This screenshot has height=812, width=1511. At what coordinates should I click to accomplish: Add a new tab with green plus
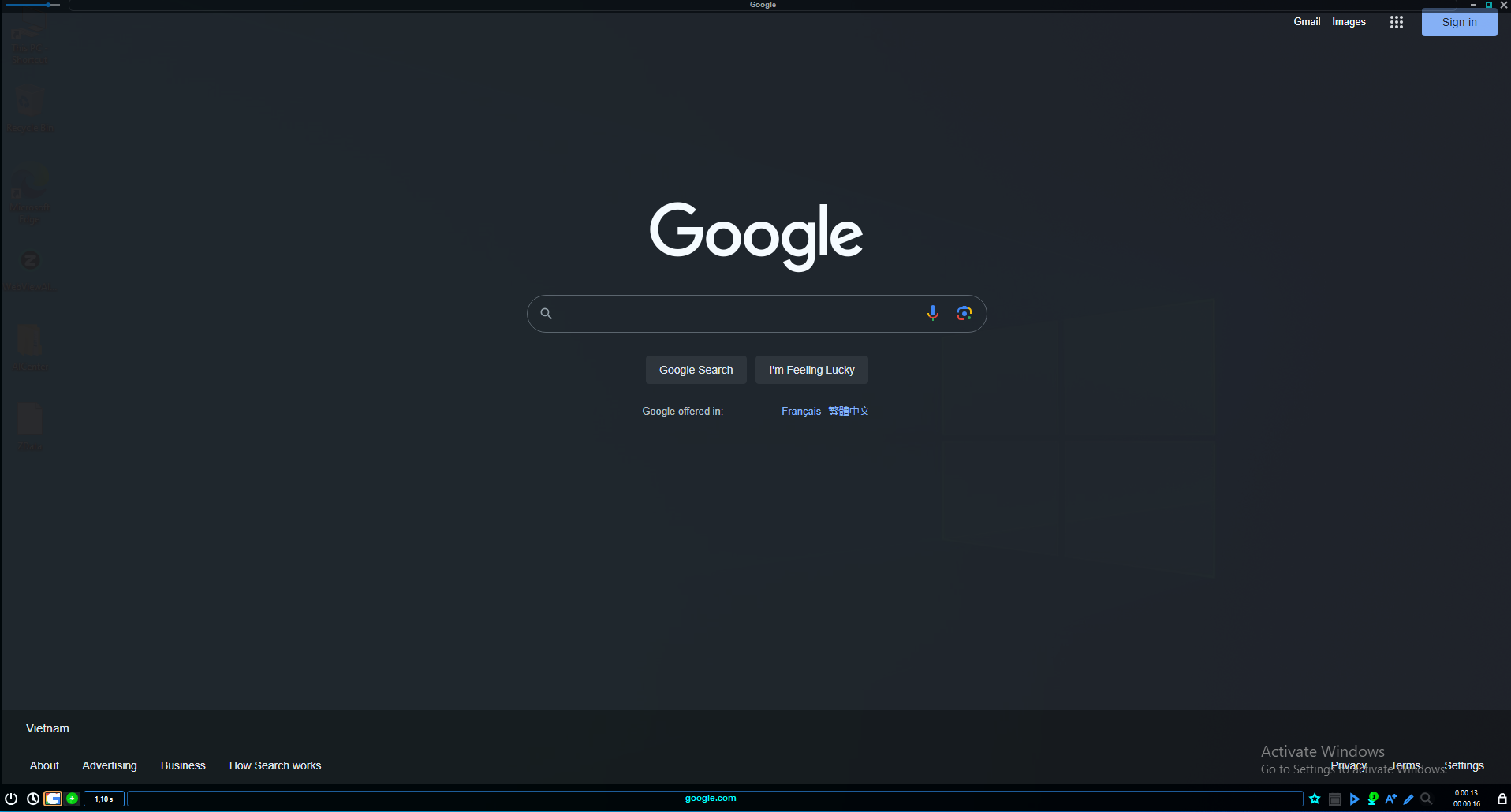click(x=73, y=799)
